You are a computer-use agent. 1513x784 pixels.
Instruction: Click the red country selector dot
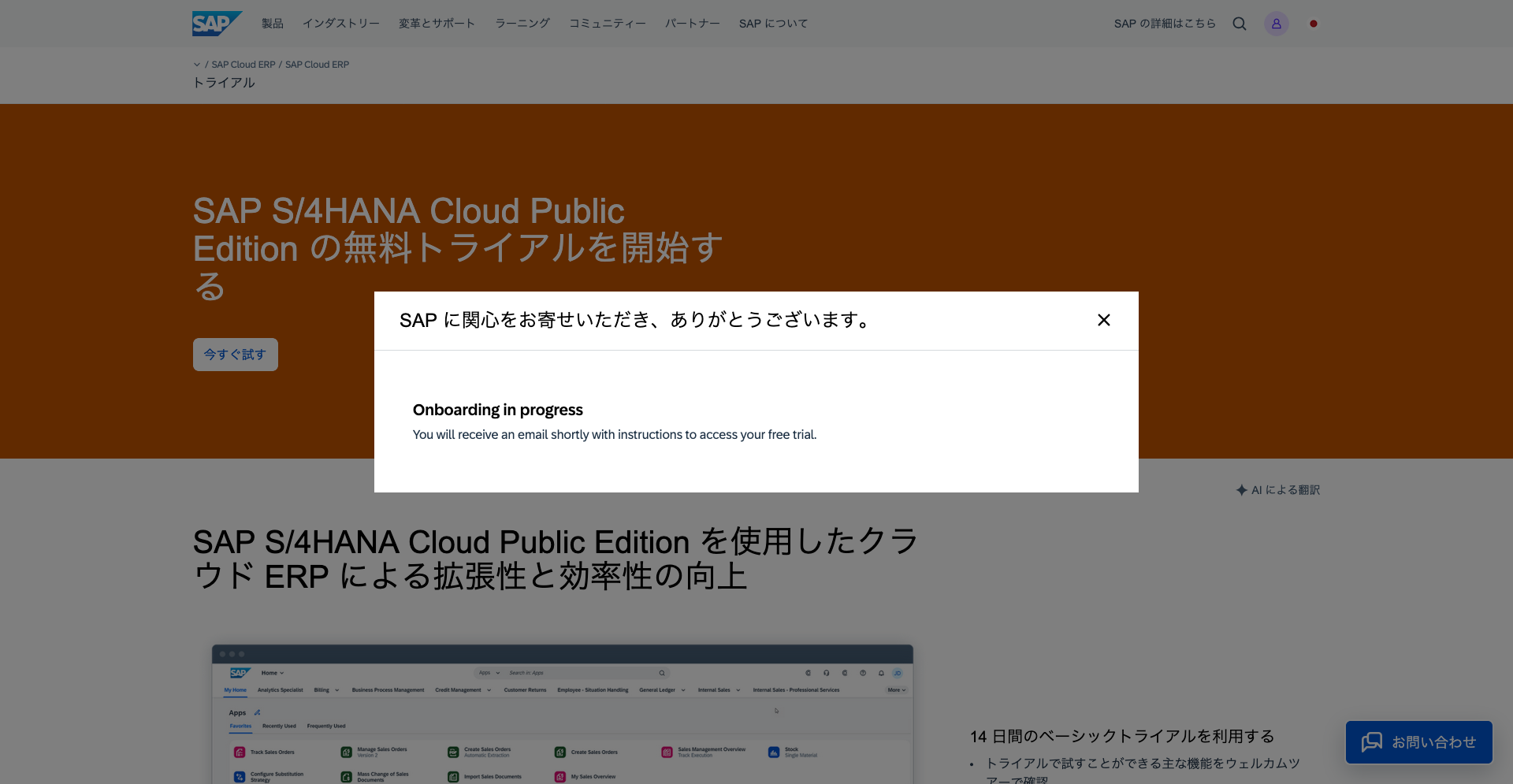coord(1314,24)
